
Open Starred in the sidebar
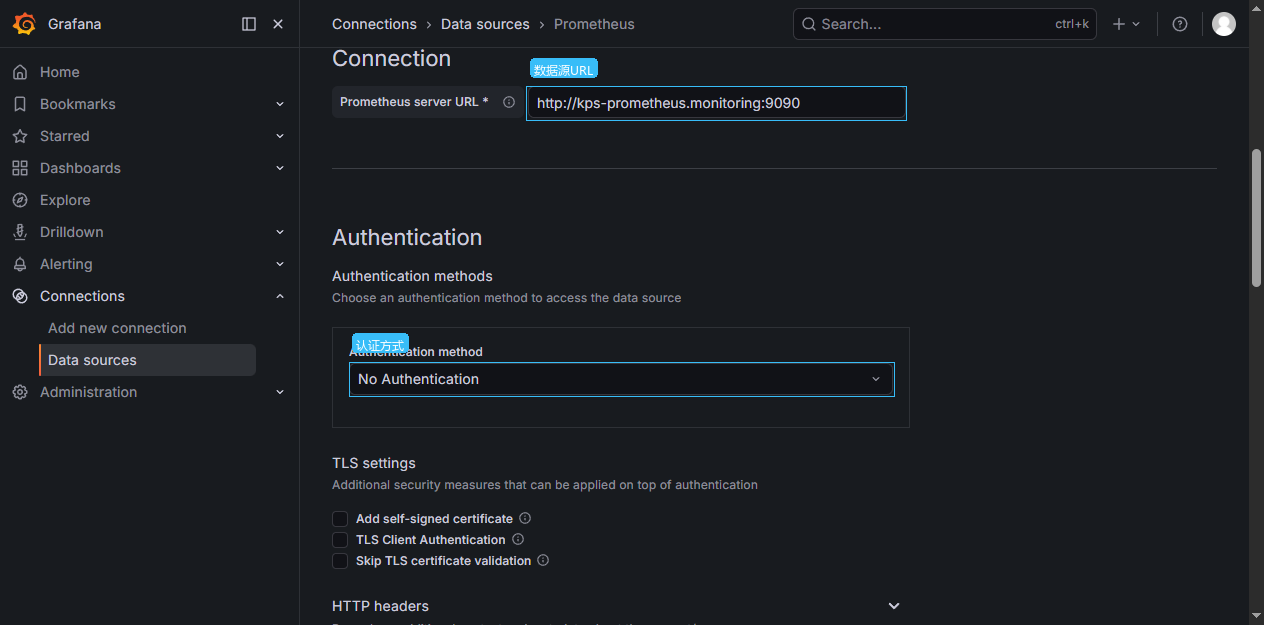65,136
